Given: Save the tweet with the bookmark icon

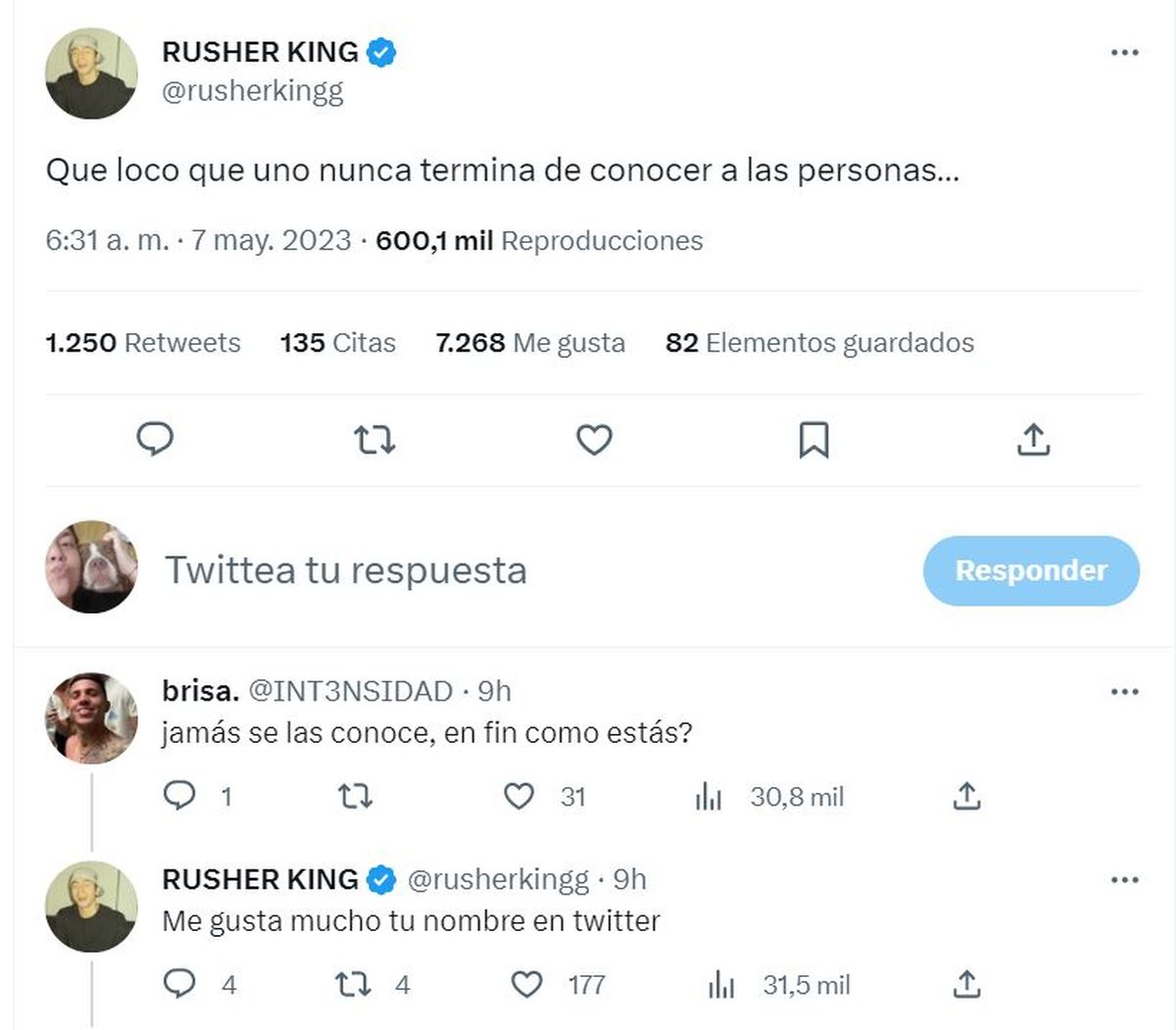Looking at the screenshot, I should tap(813, 441).
